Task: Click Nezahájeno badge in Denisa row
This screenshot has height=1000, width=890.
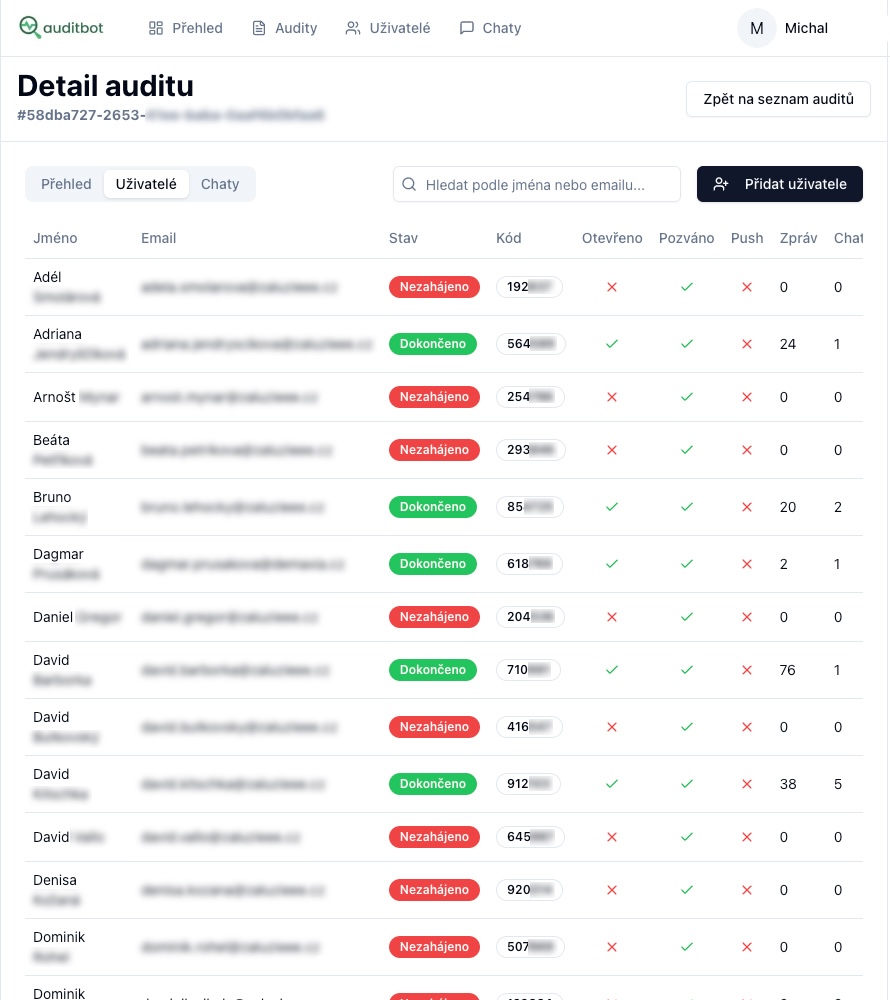Action: [434, 890]
